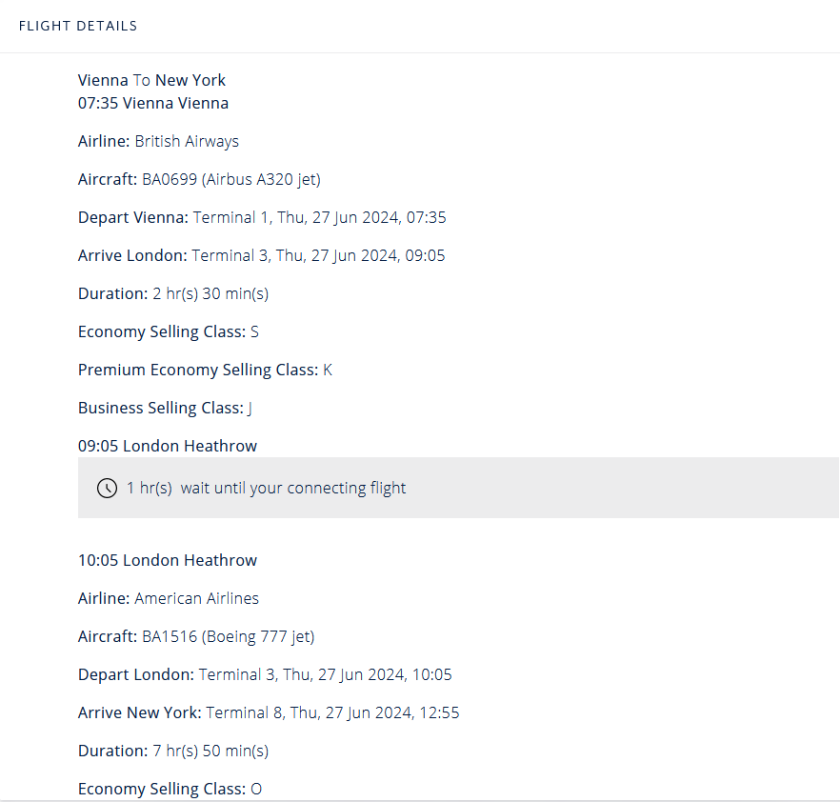Select the 7 hr(s) 50 min(s) duration
This screenshot has height=802, width=840.
[210, 750]
